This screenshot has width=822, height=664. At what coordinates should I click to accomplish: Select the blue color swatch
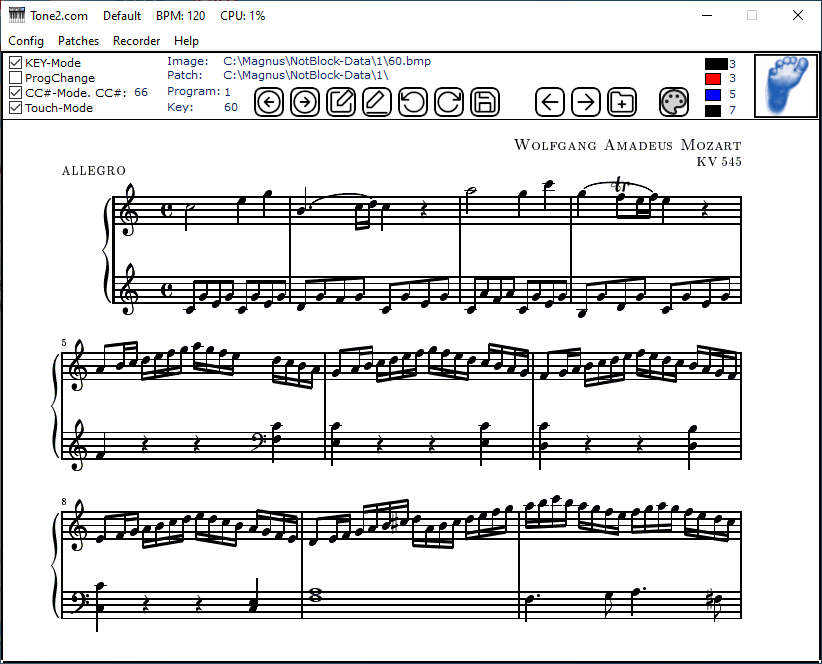[x=713, y=95]
